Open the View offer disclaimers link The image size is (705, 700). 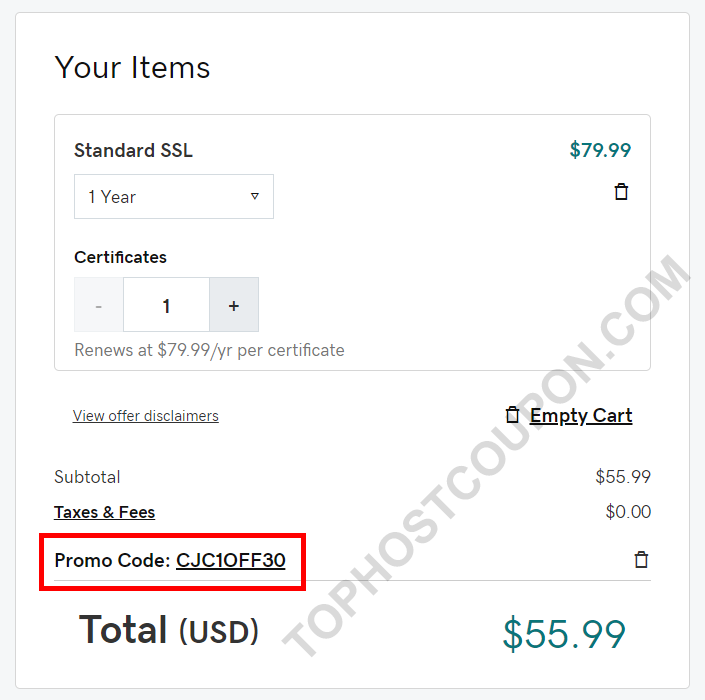[146, 415]
